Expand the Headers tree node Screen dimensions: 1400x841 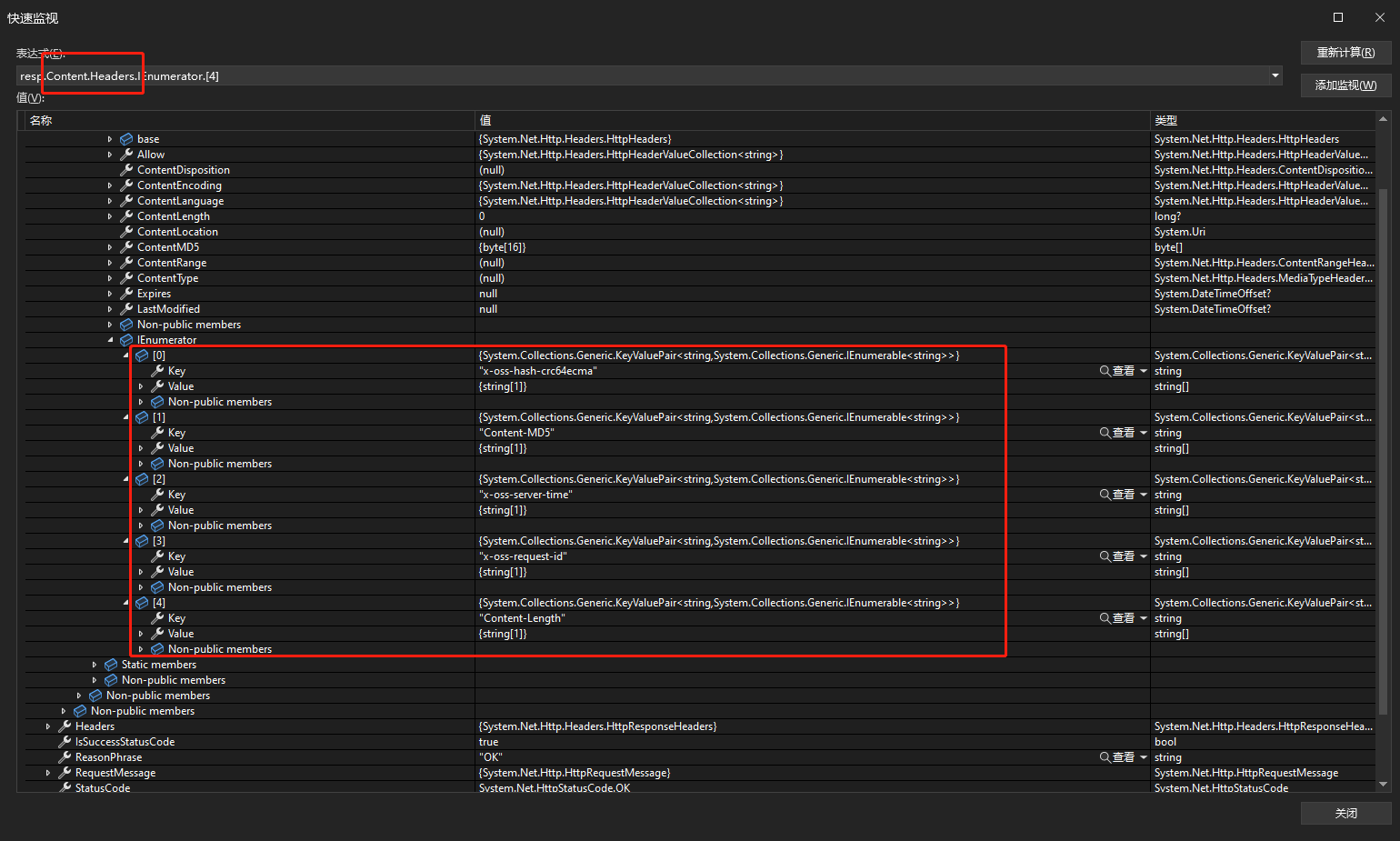47,726
